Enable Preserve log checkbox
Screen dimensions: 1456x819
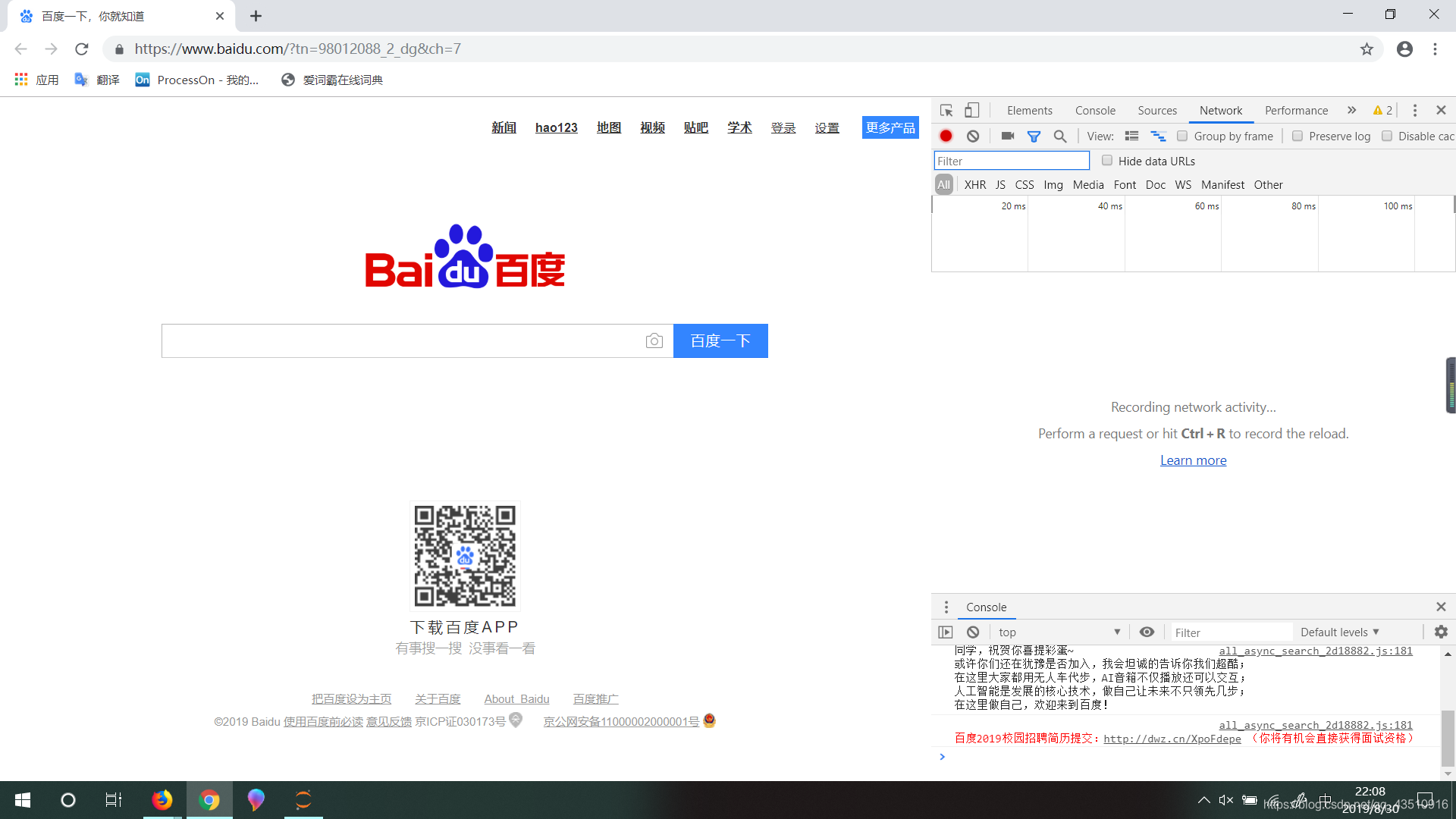click(x=1298, y=136)
